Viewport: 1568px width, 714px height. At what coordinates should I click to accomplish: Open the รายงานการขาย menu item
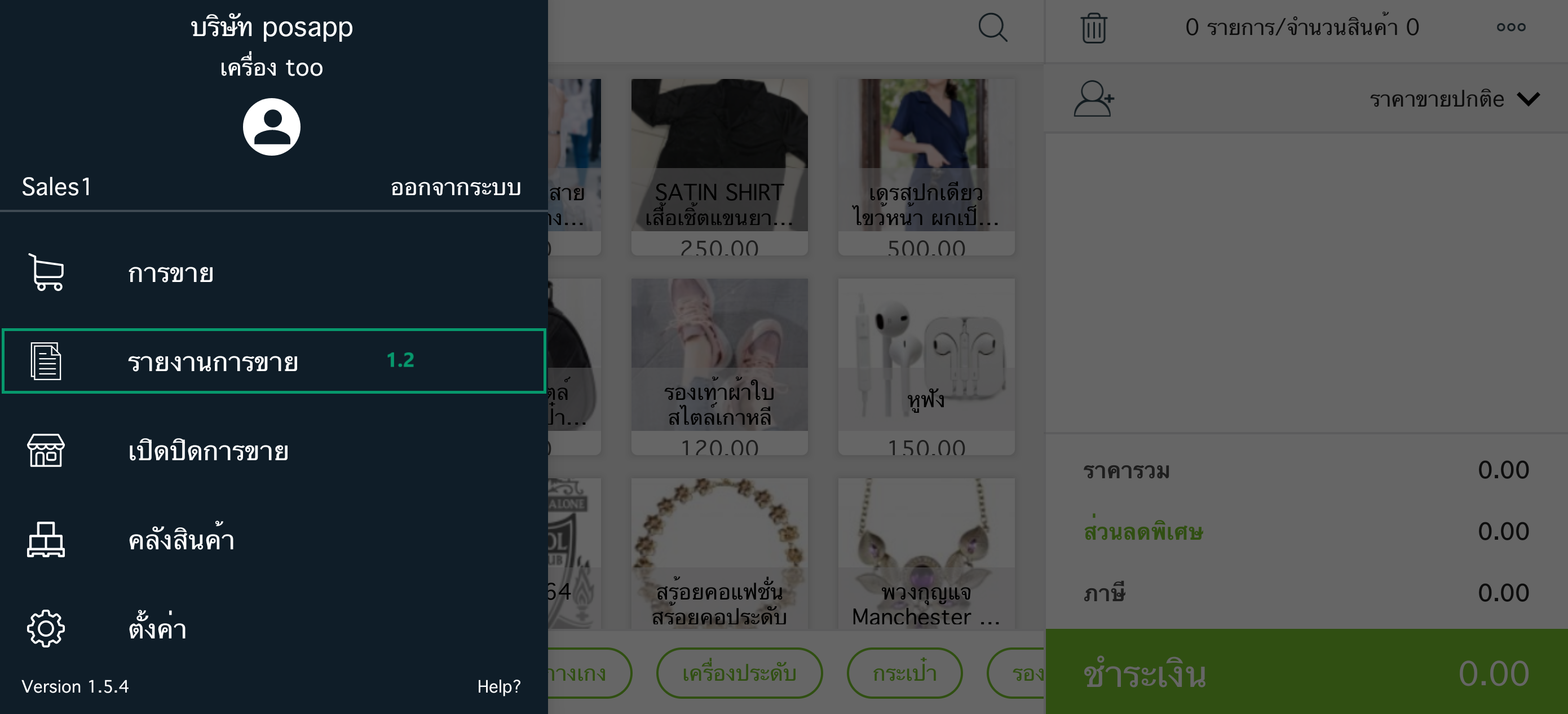coord(273,361)
